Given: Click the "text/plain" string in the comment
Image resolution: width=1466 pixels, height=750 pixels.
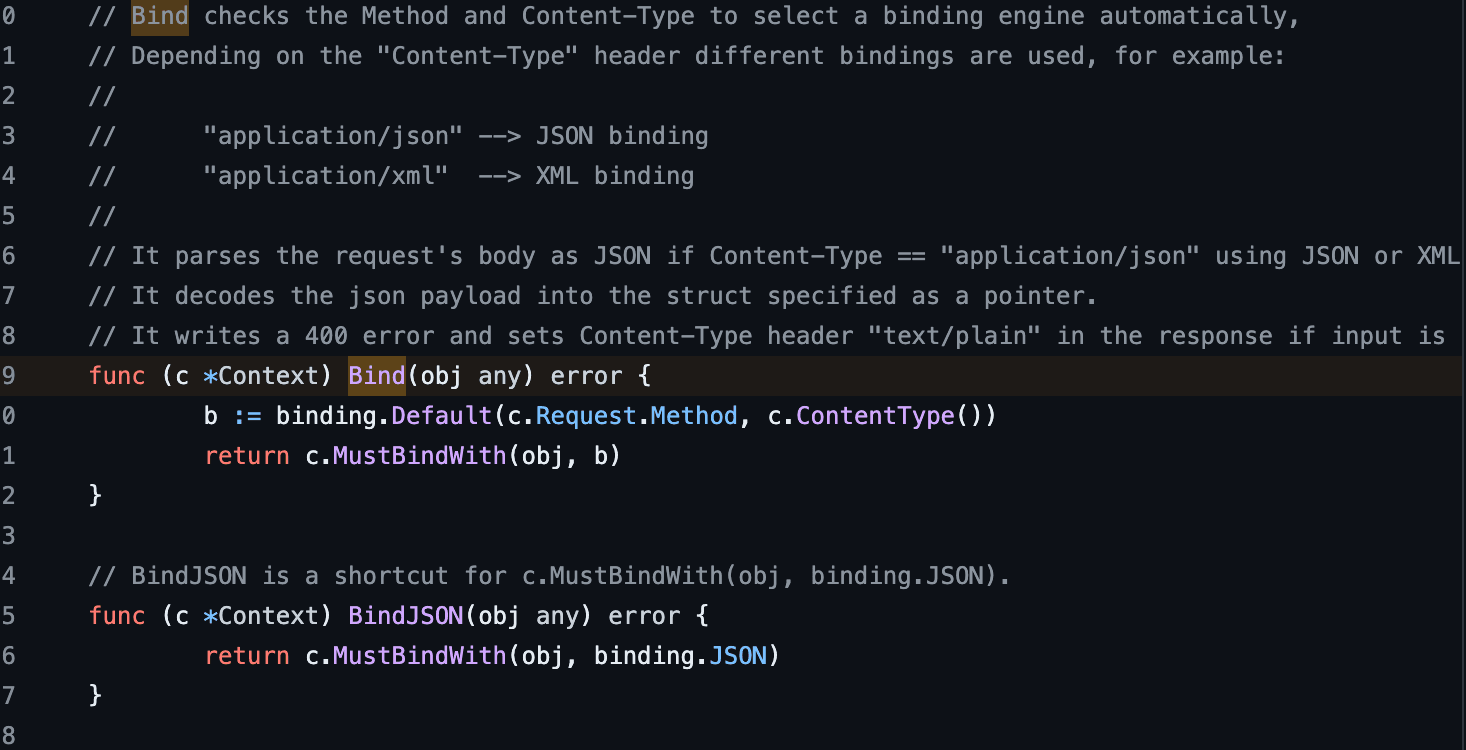Looking at the screenshot, I should (x=962, y=336).
